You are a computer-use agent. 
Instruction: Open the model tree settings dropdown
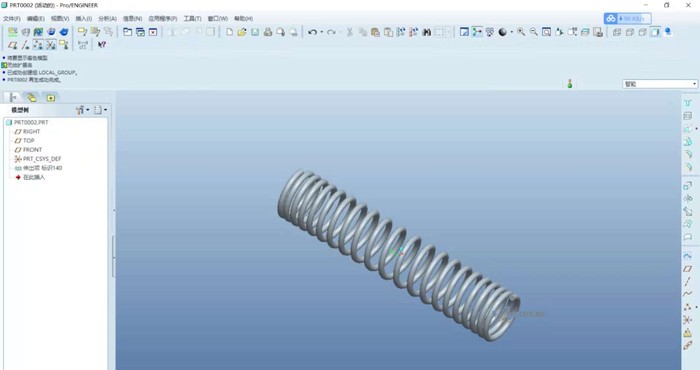point(83,110)
